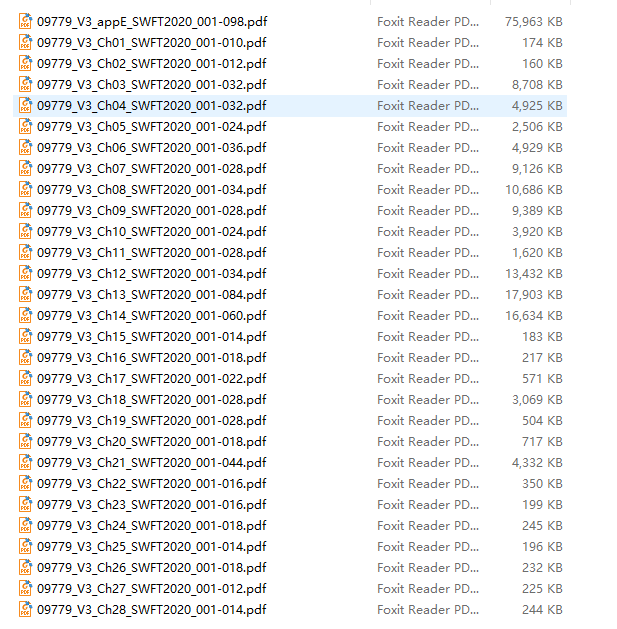This screenshot has height=629, width=617.
Task: Select the icon of the Ch08 PDF
Action: tap(26, 190)
